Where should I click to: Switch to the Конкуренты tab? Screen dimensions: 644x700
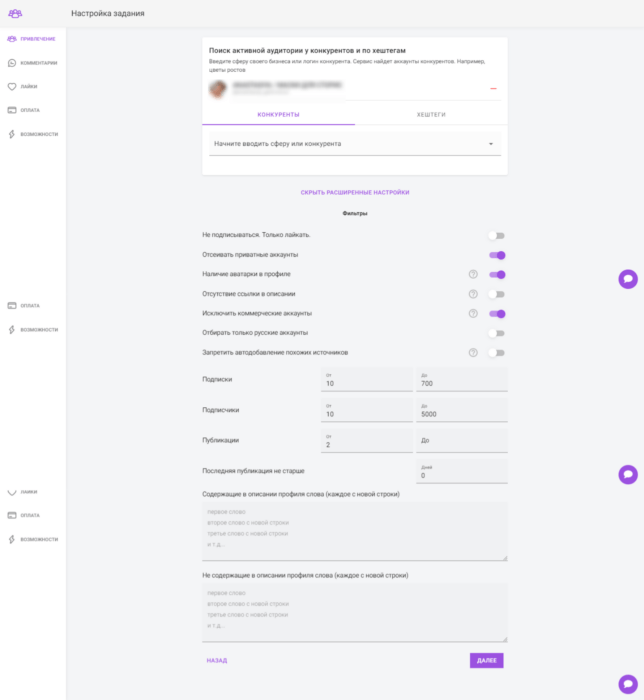point(278,115)
